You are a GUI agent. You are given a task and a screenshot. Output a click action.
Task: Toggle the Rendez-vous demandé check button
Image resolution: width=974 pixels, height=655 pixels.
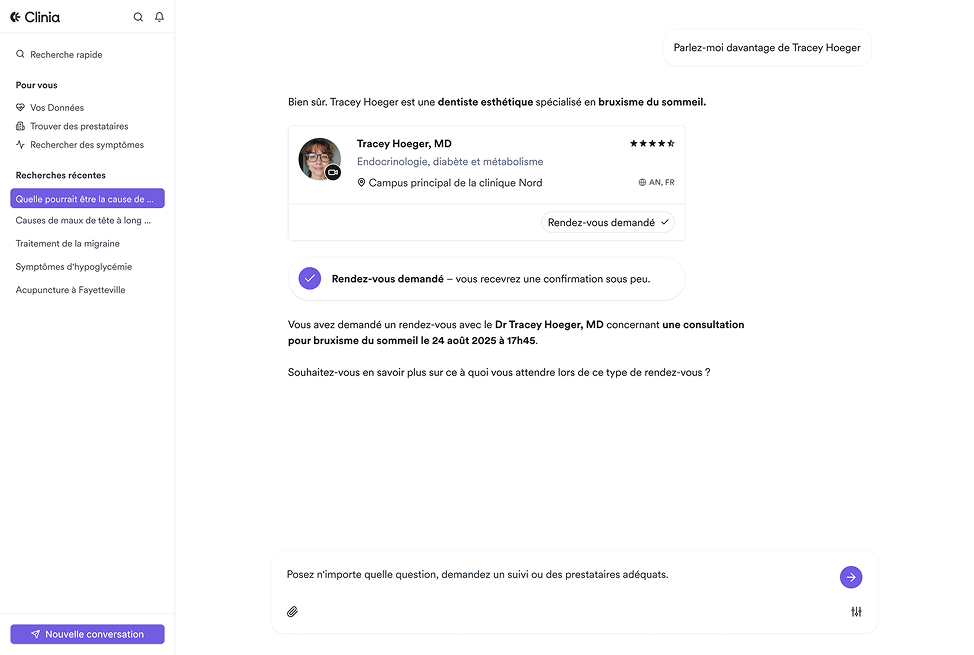tap(608, 222)
